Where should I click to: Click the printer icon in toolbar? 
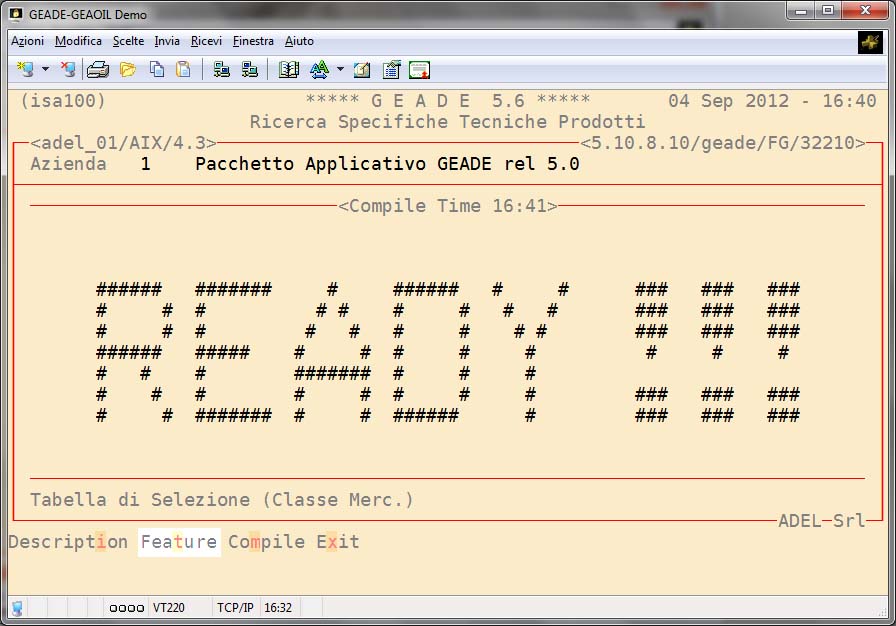[x=97, y=70]
